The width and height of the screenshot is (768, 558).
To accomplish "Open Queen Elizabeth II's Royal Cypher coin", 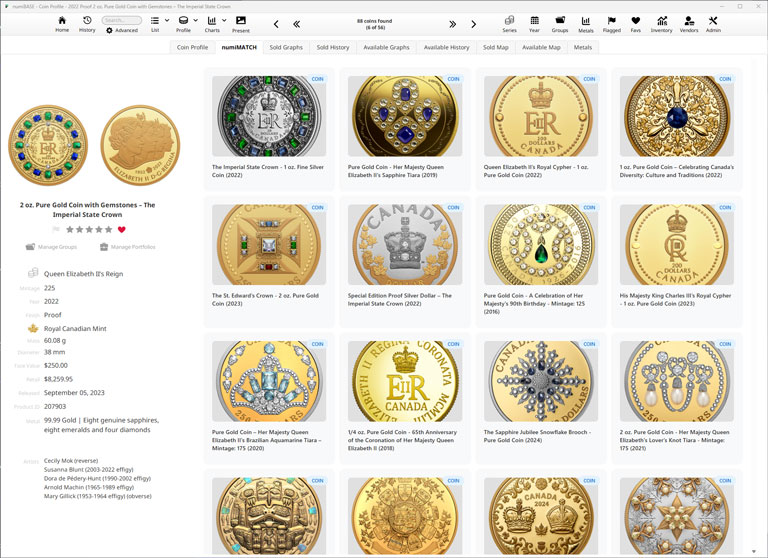I will pos(541,129).
